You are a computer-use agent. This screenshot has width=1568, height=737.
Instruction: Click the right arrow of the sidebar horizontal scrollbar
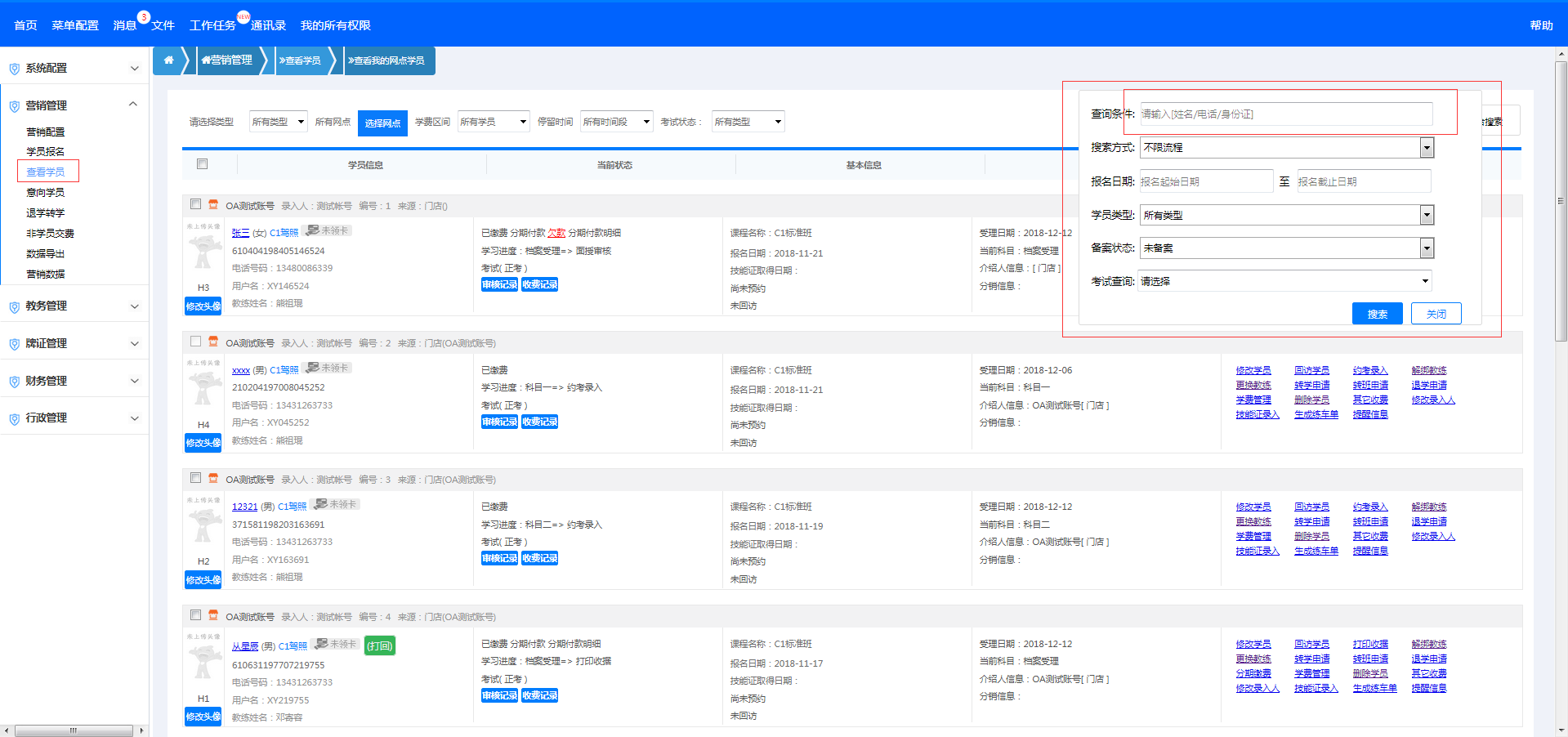(x=141, y=730)
